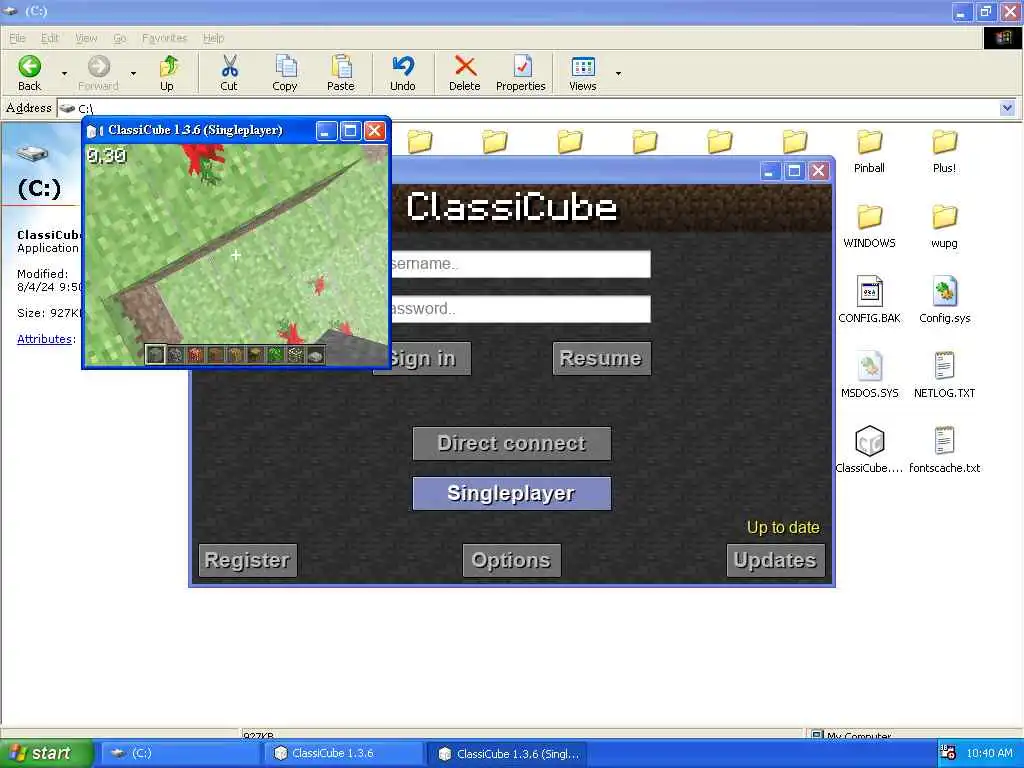Select the Pinball folder

tap(869, 152)
